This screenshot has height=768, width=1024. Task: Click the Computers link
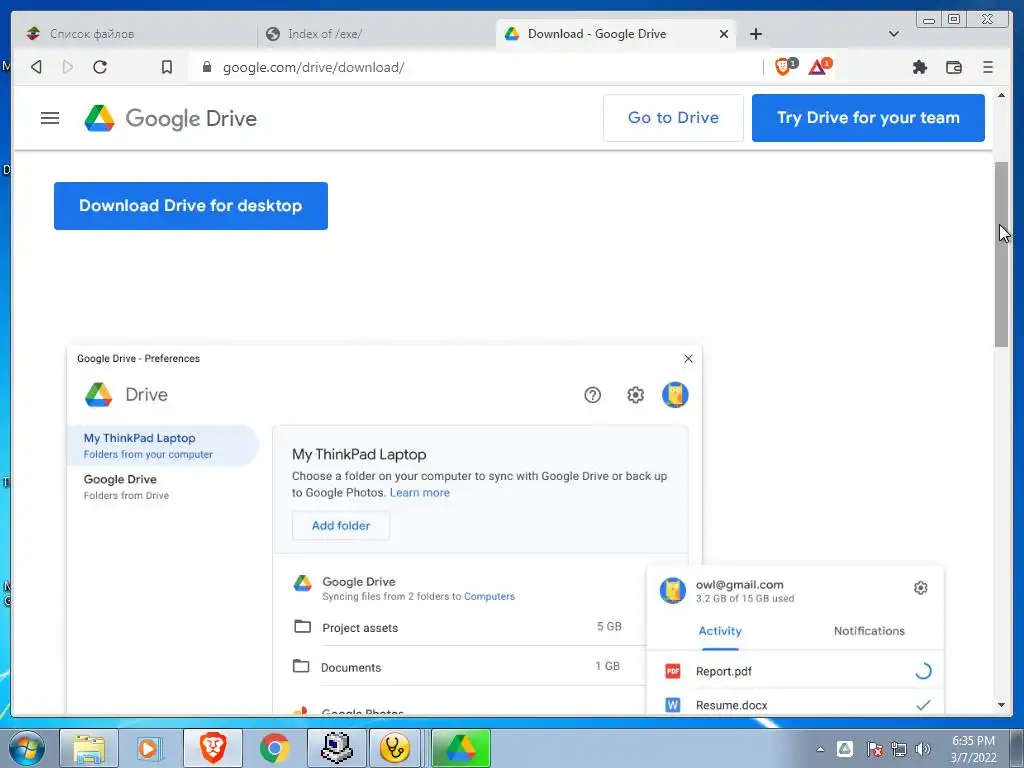coord(489,596)
